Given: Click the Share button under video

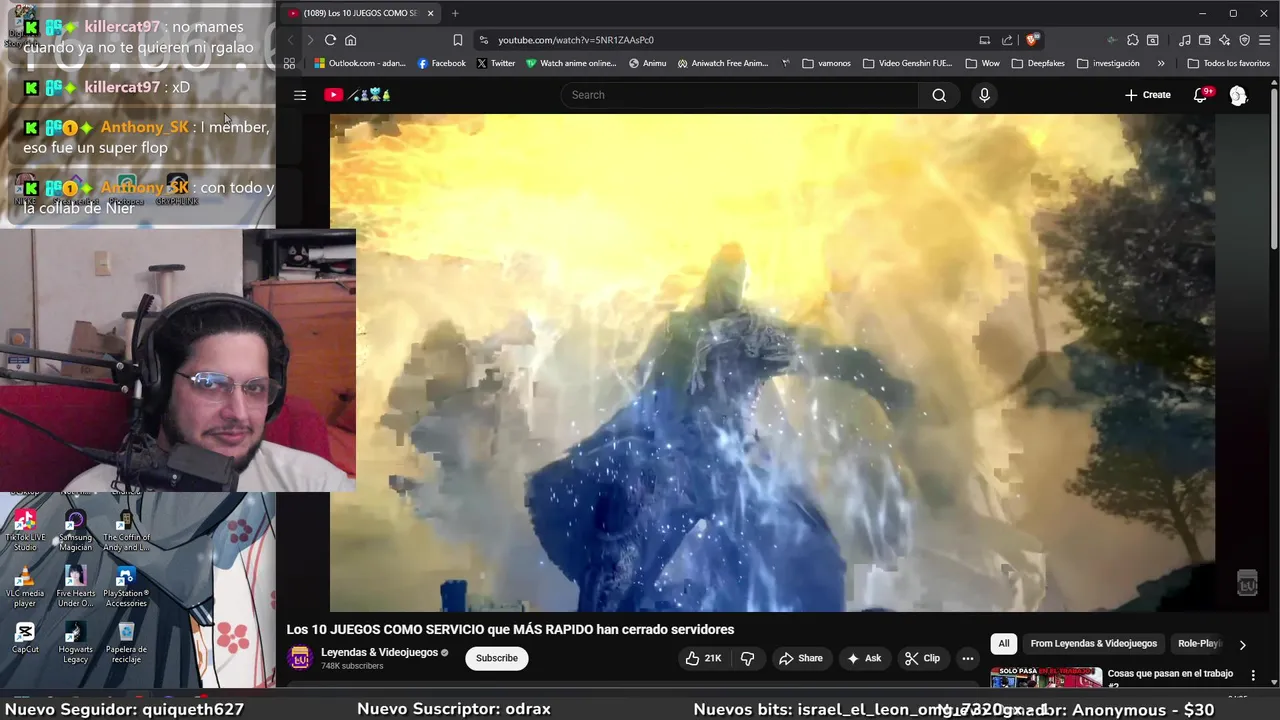Looking at the screenshot, I should [x=800, y=658].
